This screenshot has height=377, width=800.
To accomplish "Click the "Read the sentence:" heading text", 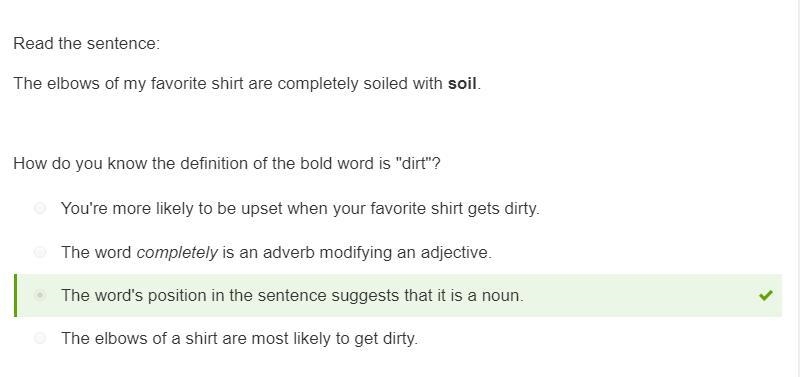I will (87, 43).
